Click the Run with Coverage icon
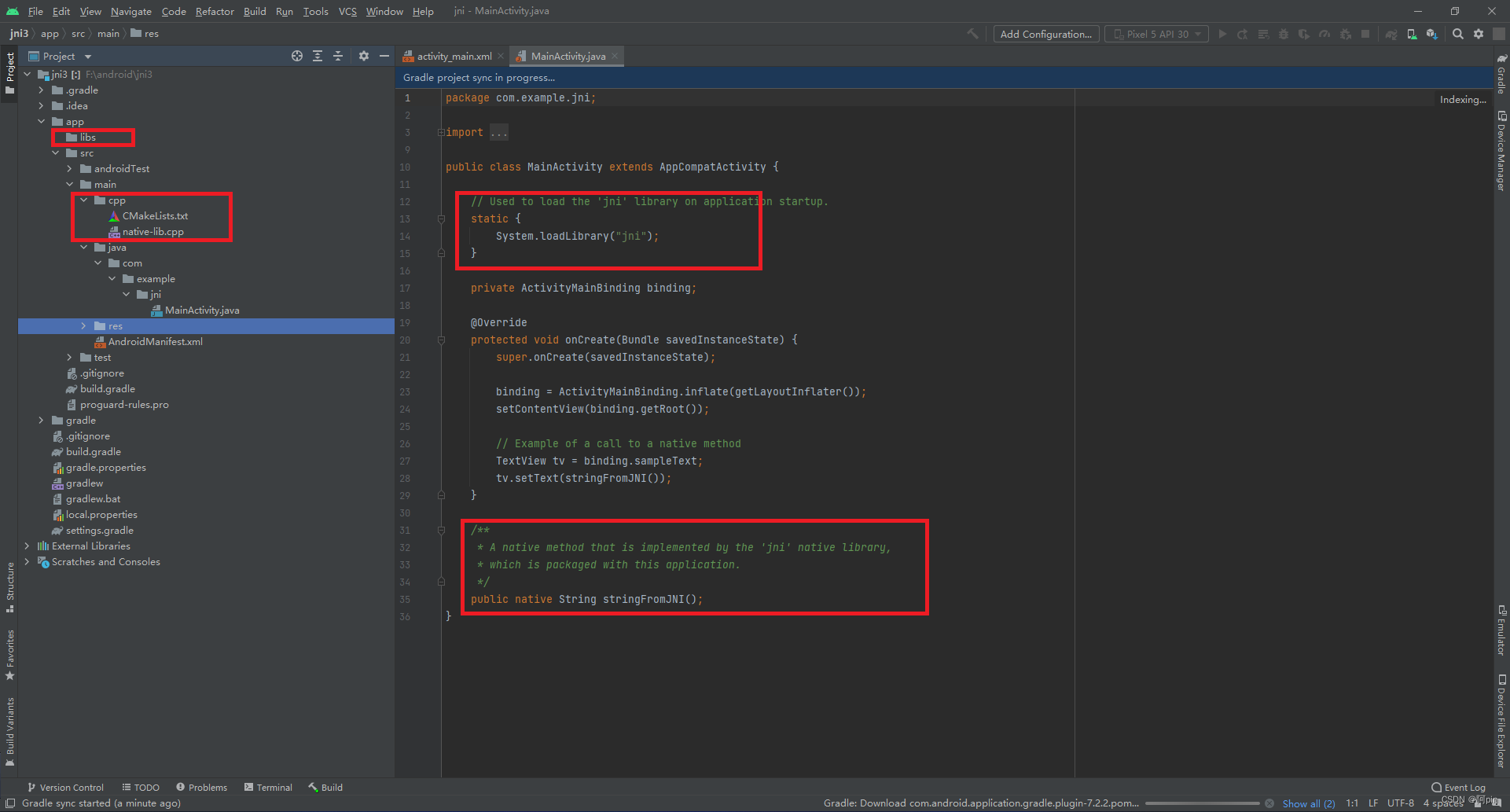This screenshot has height=812, width=1510. tap(1304, 34)
